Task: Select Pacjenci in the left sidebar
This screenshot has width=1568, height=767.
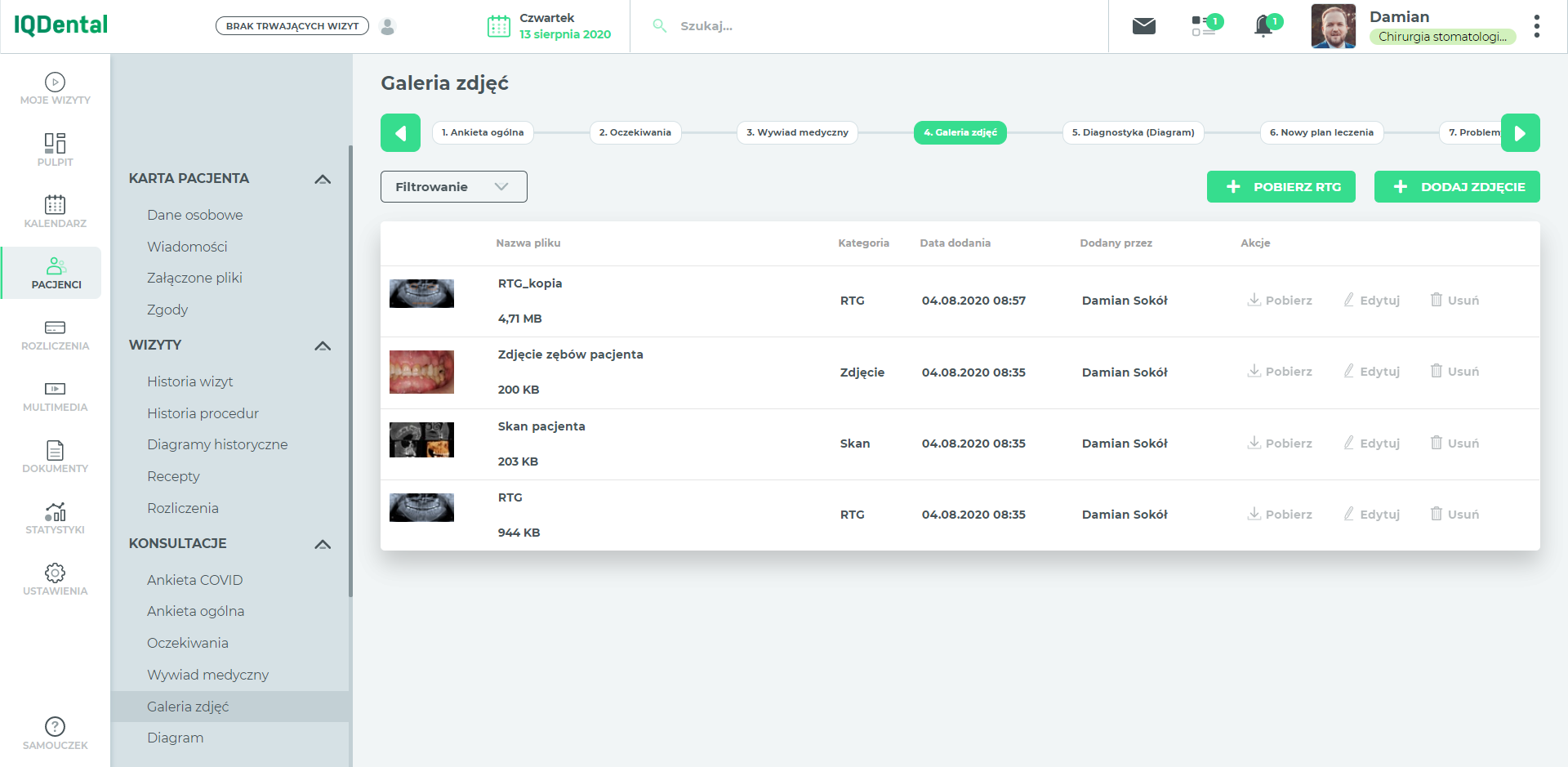Action: click(x=52, y=273)
